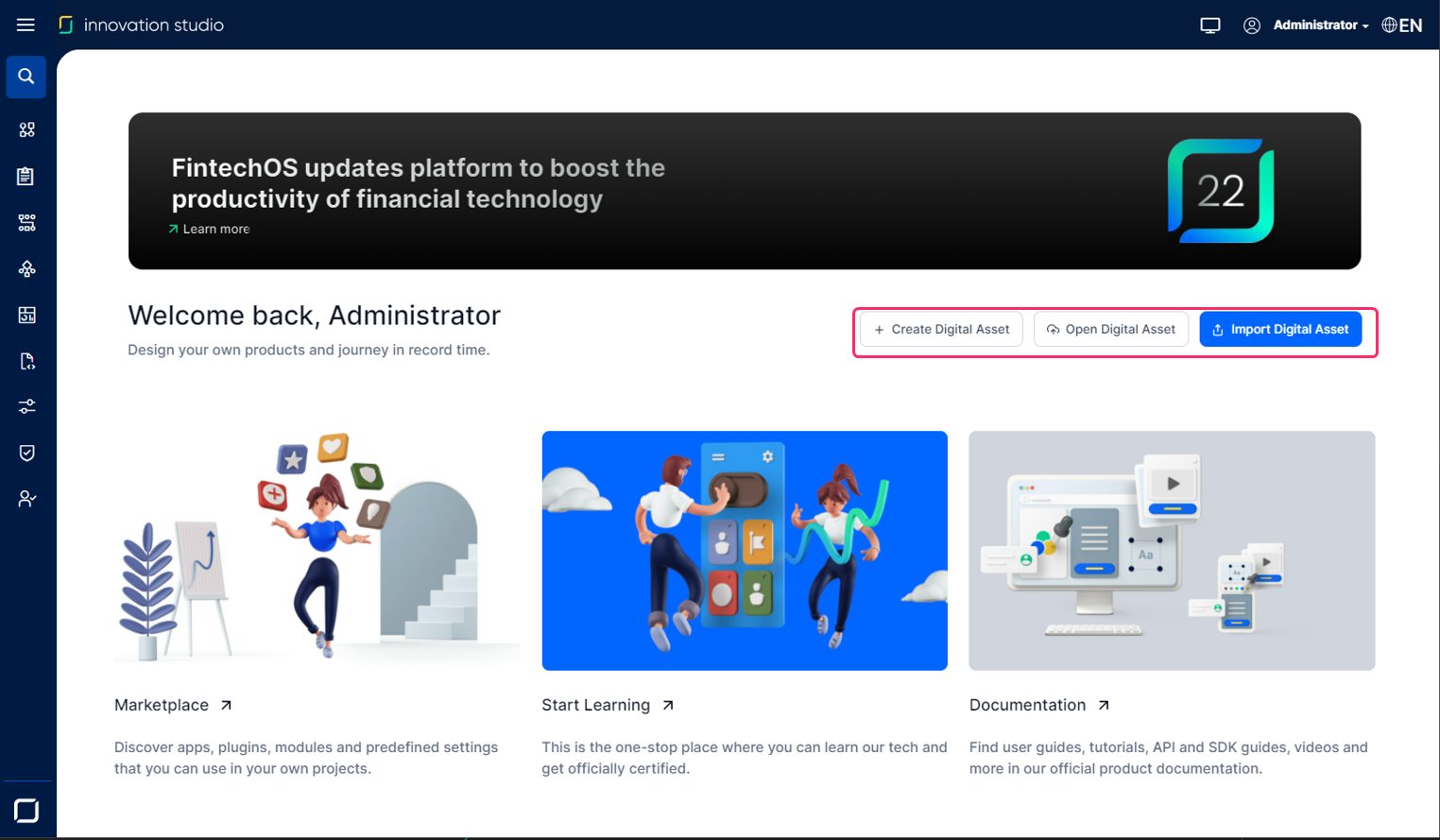This screenshot has height=840, width=1440.
Task: Expand the Administrator user dropdown
Action: (1319, 26)
